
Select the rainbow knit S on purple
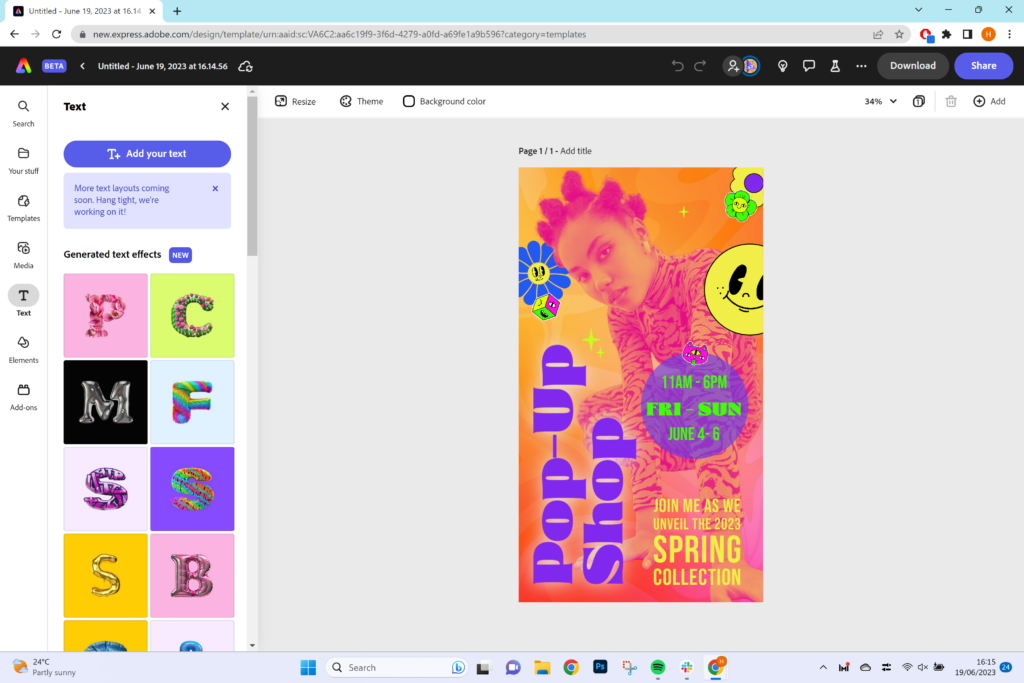click(192, 489)
